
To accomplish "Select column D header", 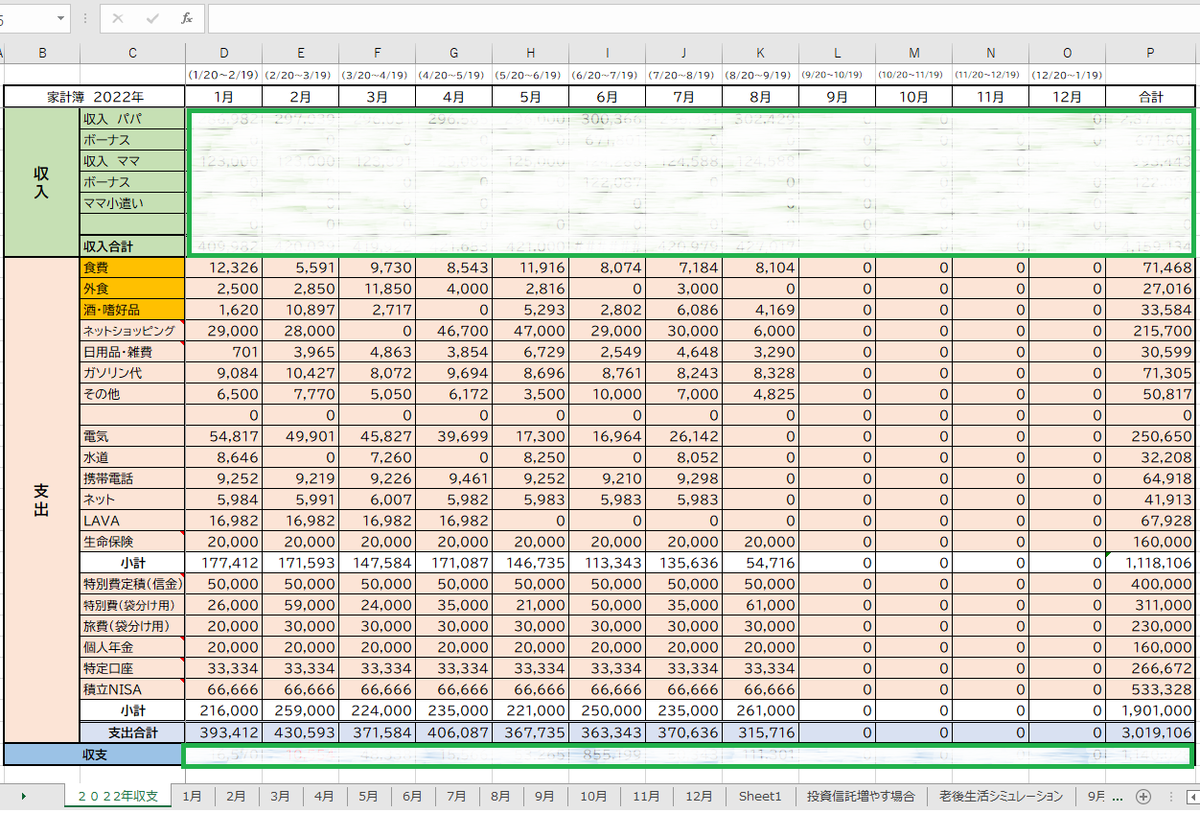I will (x=223, y=52).
